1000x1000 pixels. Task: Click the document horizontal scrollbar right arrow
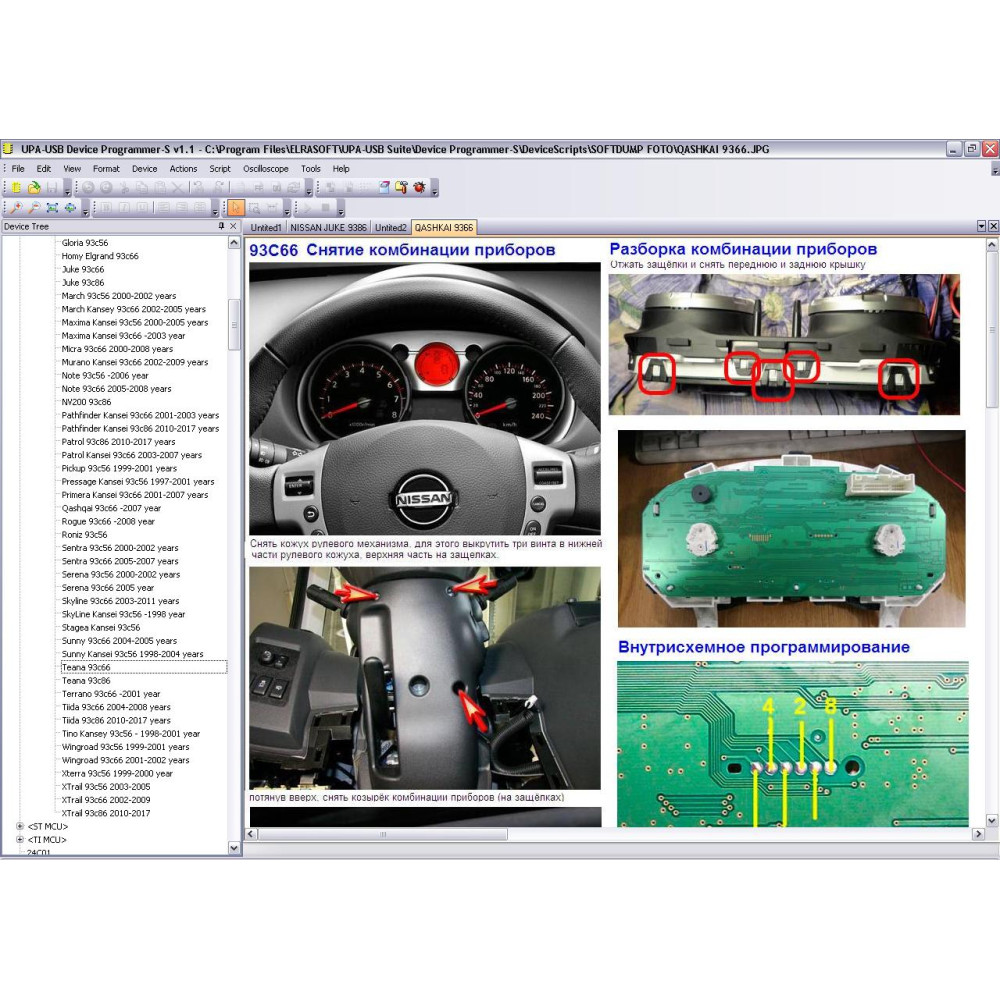(x=978, y=834)
